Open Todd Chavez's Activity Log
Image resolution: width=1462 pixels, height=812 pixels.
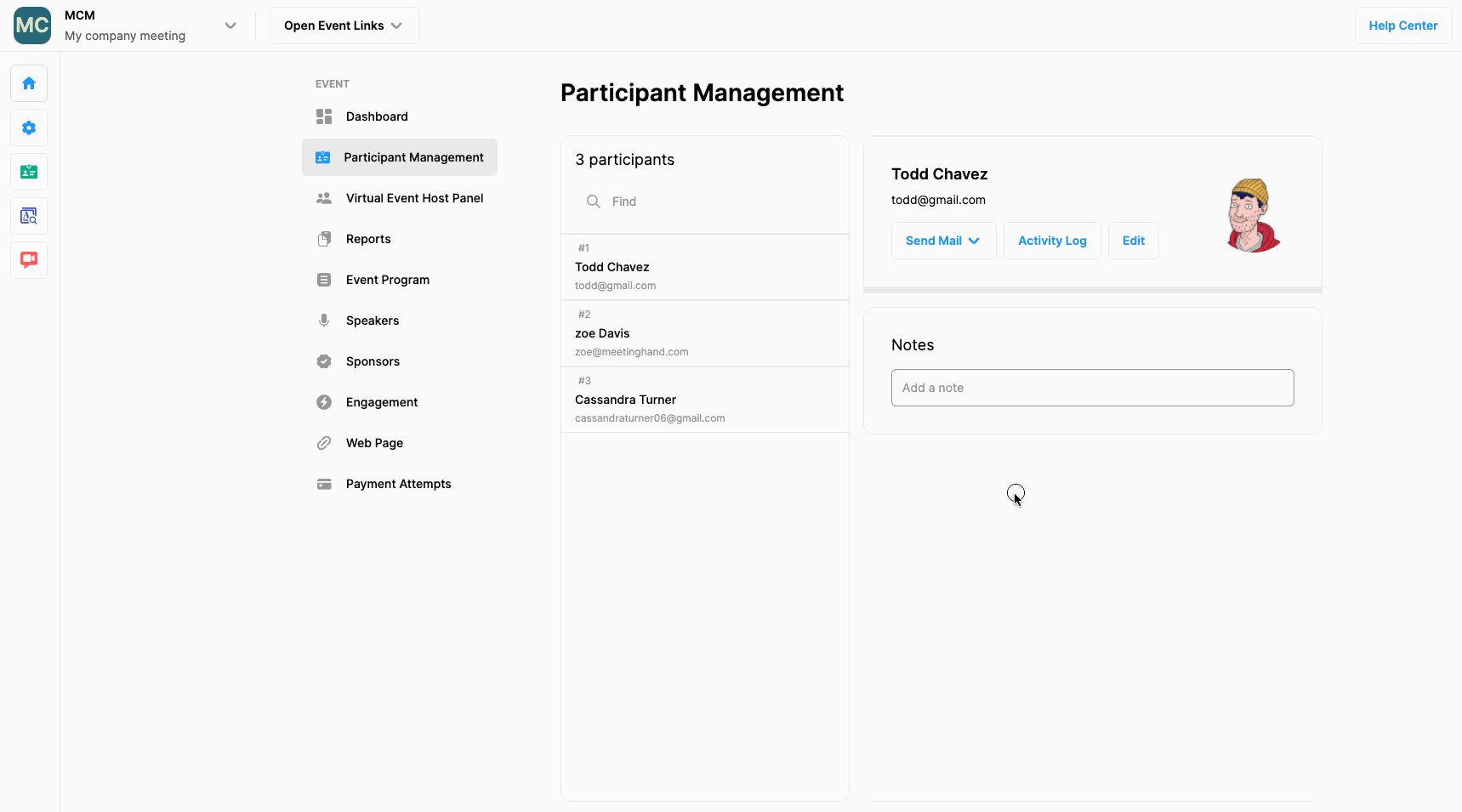(x=1052, y=241)
